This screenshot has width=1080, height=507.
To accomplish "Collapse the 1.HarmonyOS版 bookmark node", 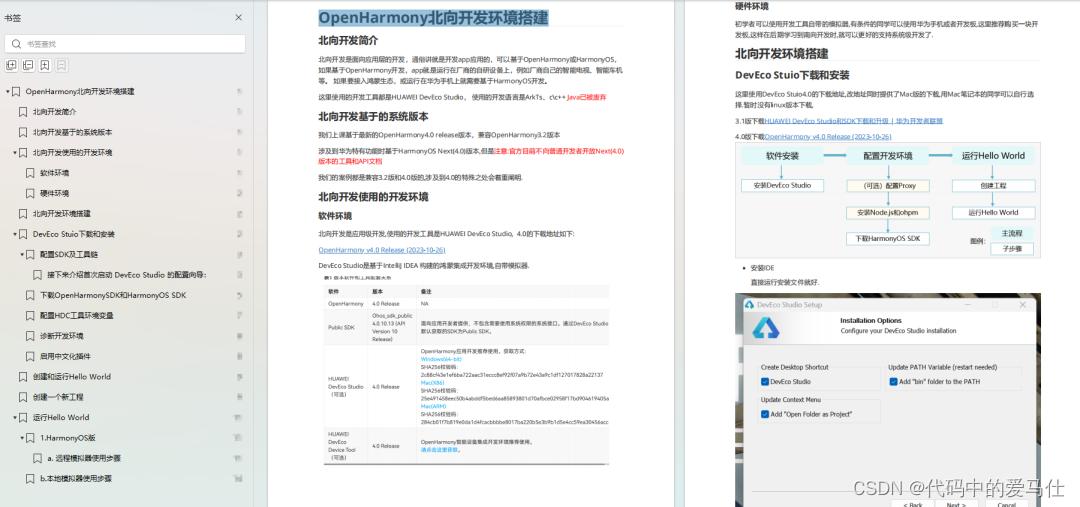I will 22,437.
